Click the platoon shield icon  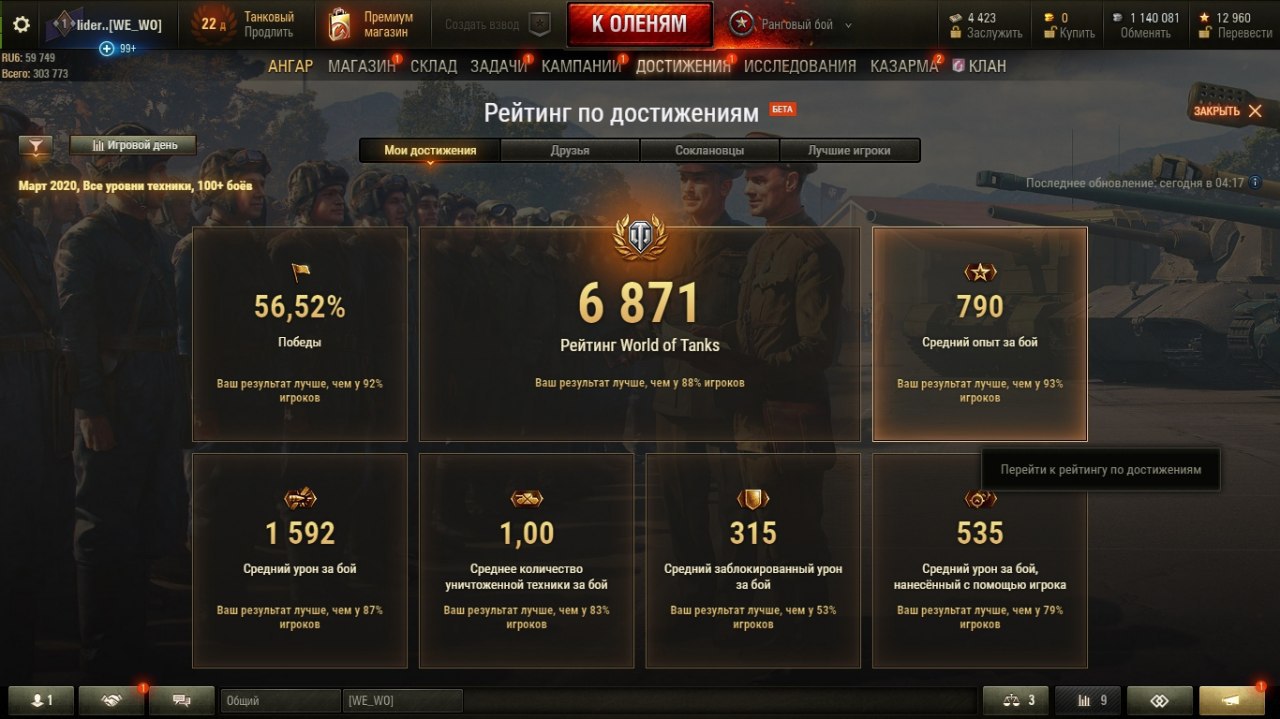point(539,24)
